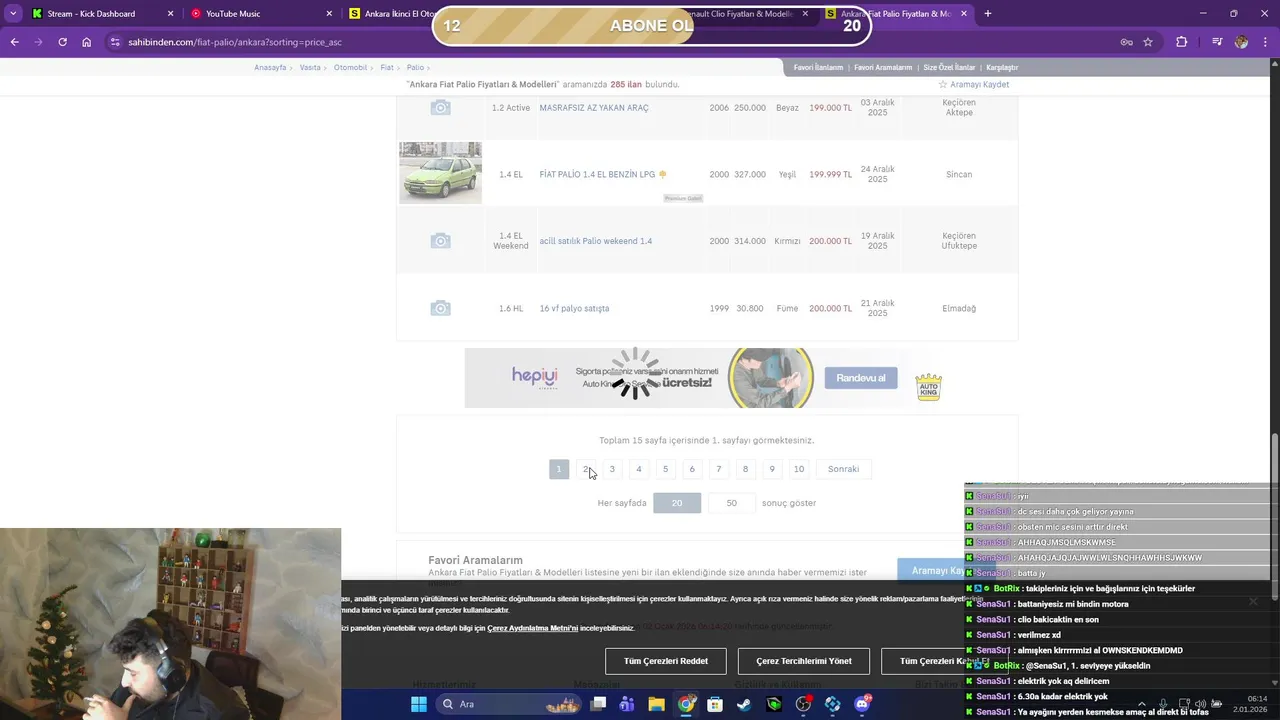Open the Karşılaştır menu item
Viewport: 1280px width, 720px height.
[1002, 67]
